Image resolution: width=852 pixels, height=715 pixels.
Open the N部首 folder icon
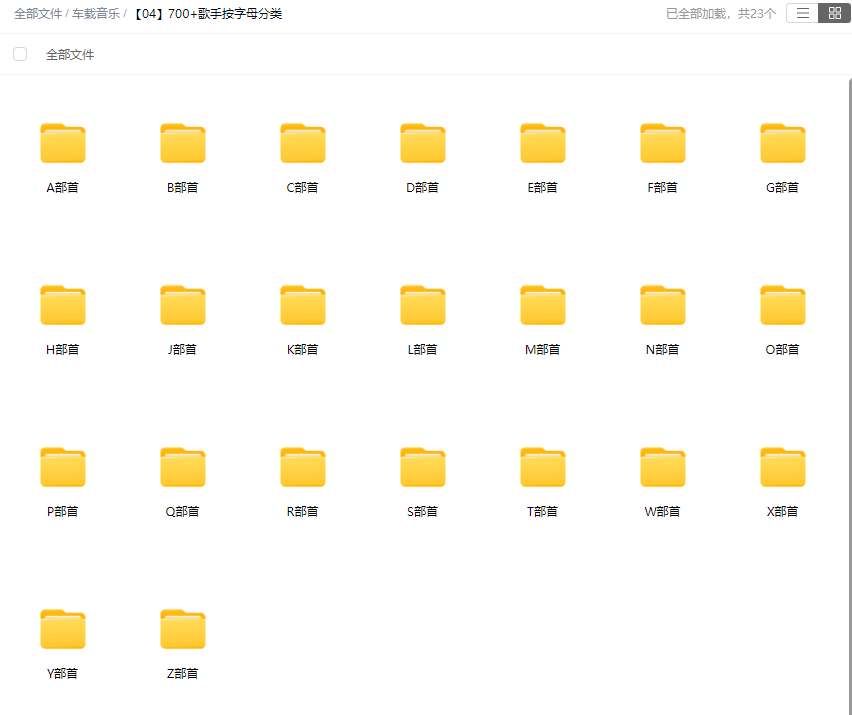click(x=663, y=305)
